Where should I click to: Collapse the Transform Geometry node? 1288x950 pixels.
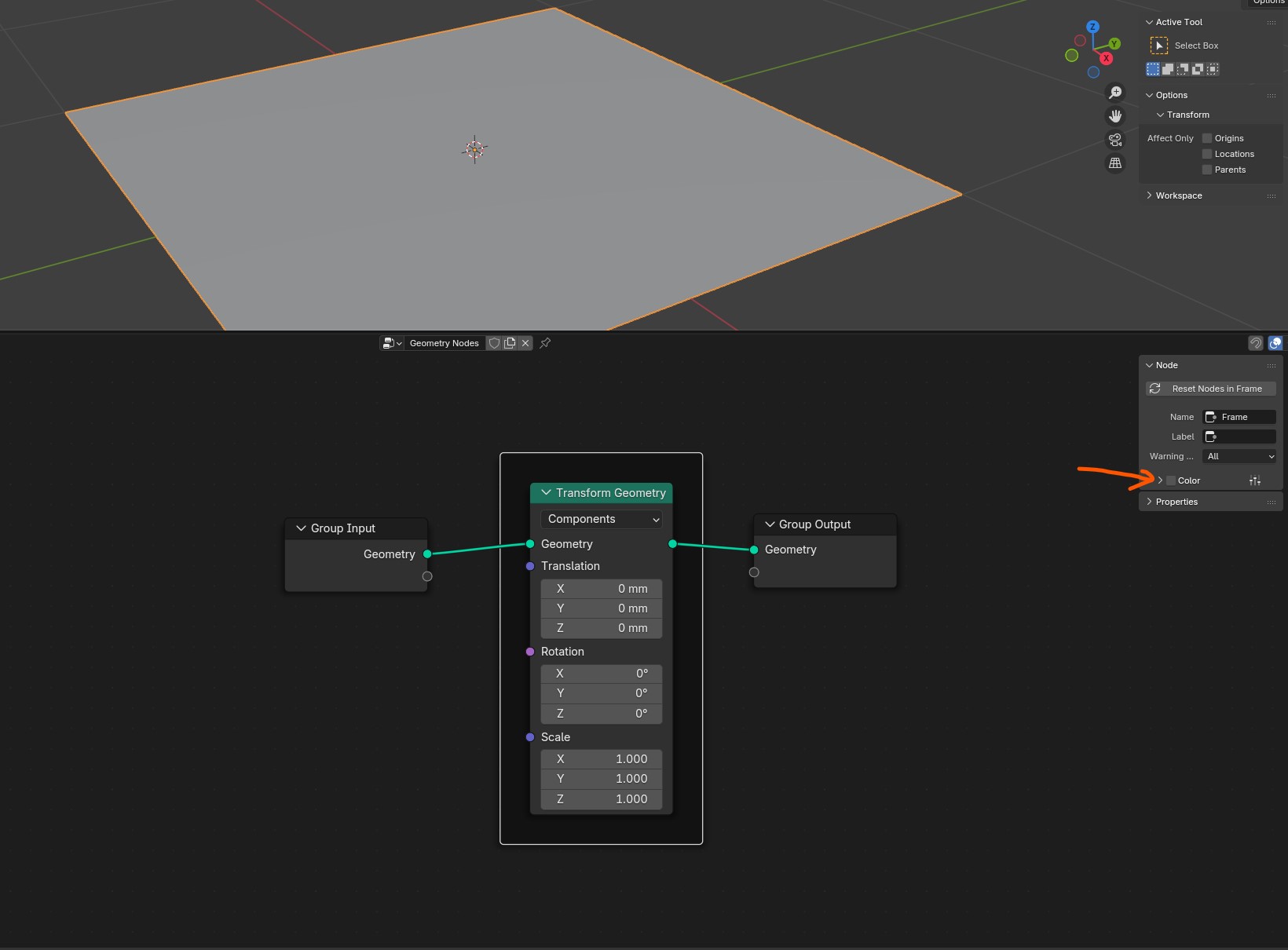click(x=546, y=492)
